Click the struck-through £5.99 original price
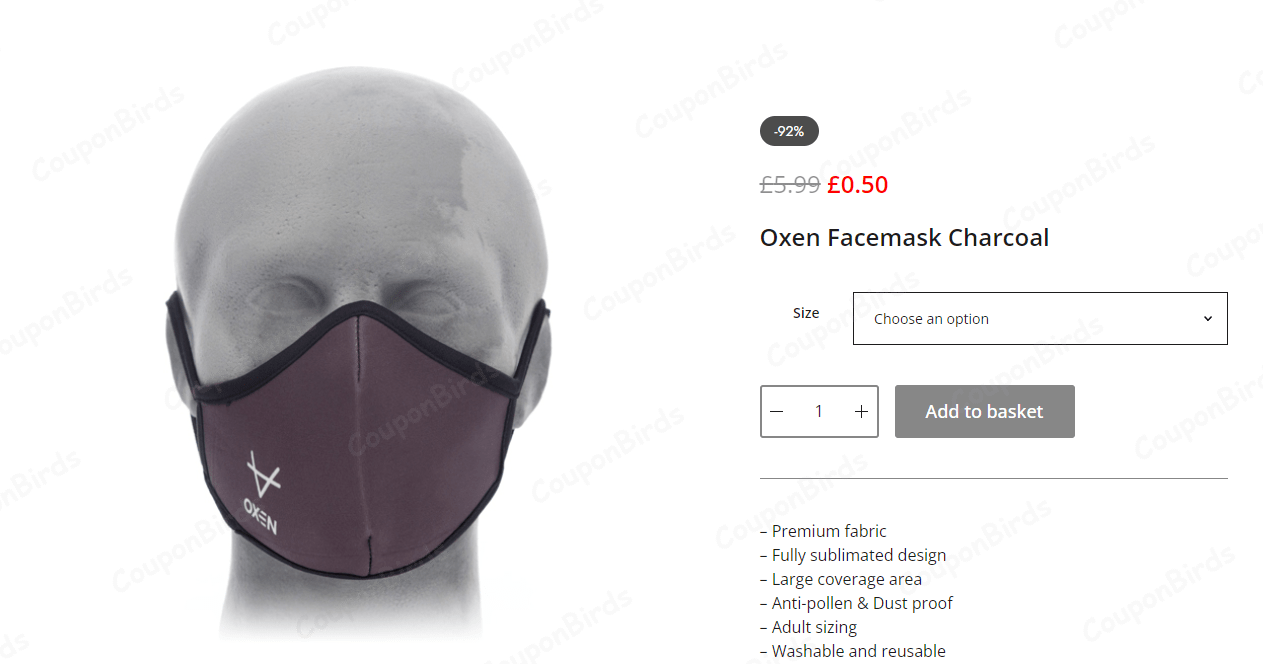This screenshot has height=664, width=1263. pyautogui.click(x=790, y=185)
